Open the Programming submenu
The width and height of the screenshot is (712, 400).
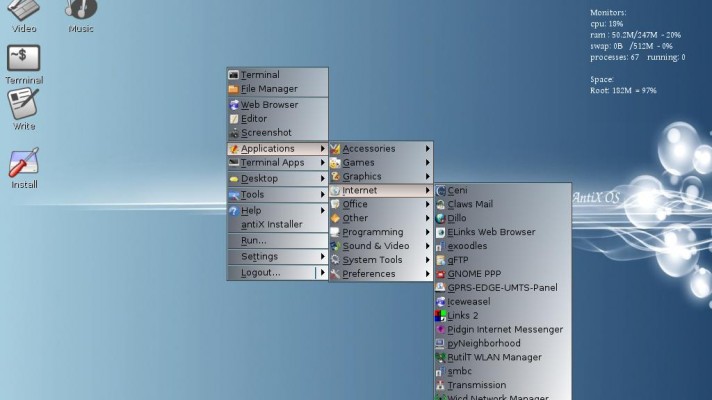coord(381,232)
